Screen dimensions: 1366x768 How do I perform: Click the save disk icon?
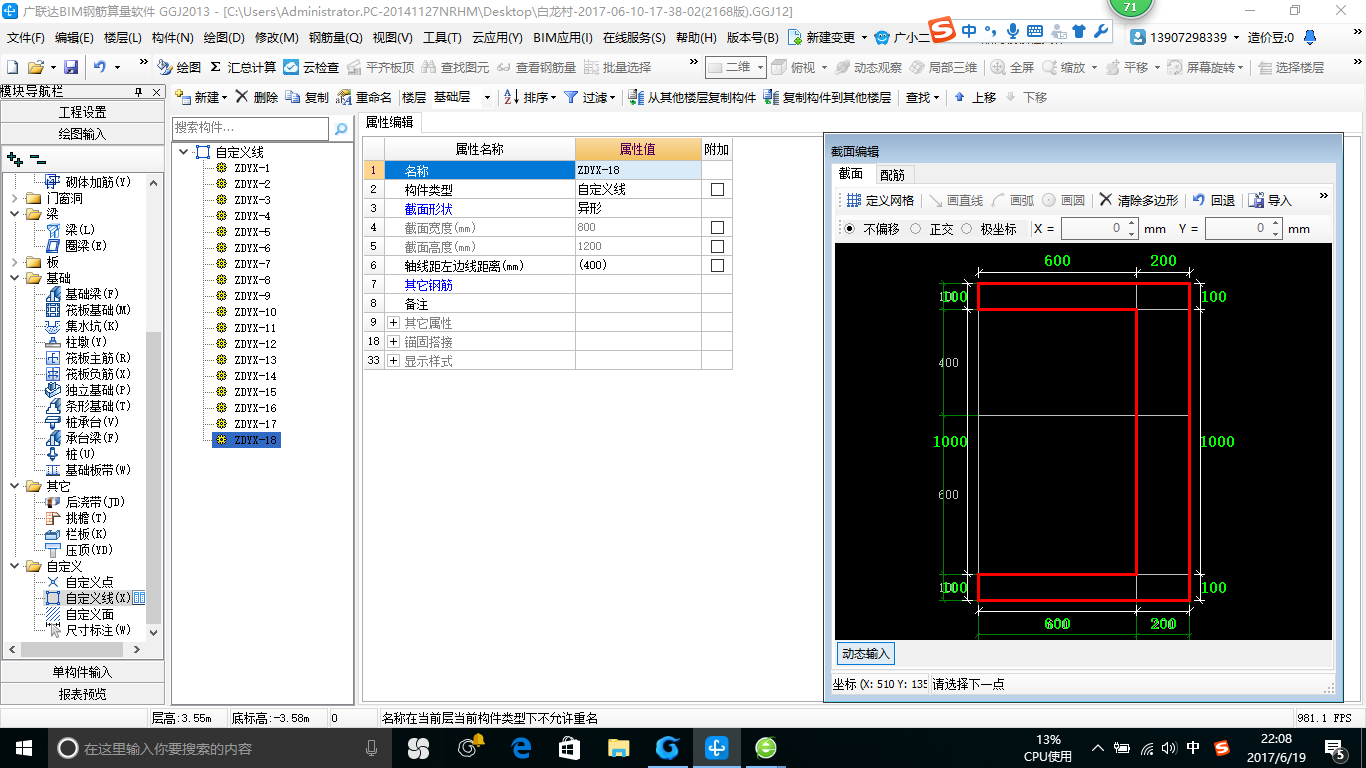tap(70, 67)
